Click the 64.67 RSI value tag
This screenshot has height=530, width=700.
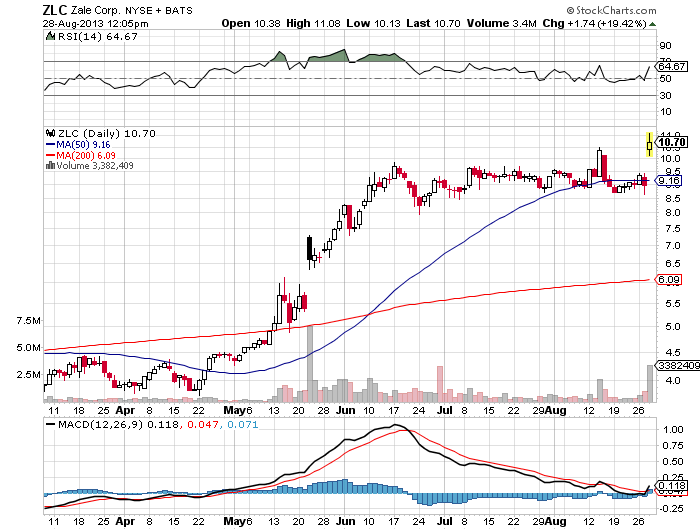pyautogui.click(x=672, y=67)
